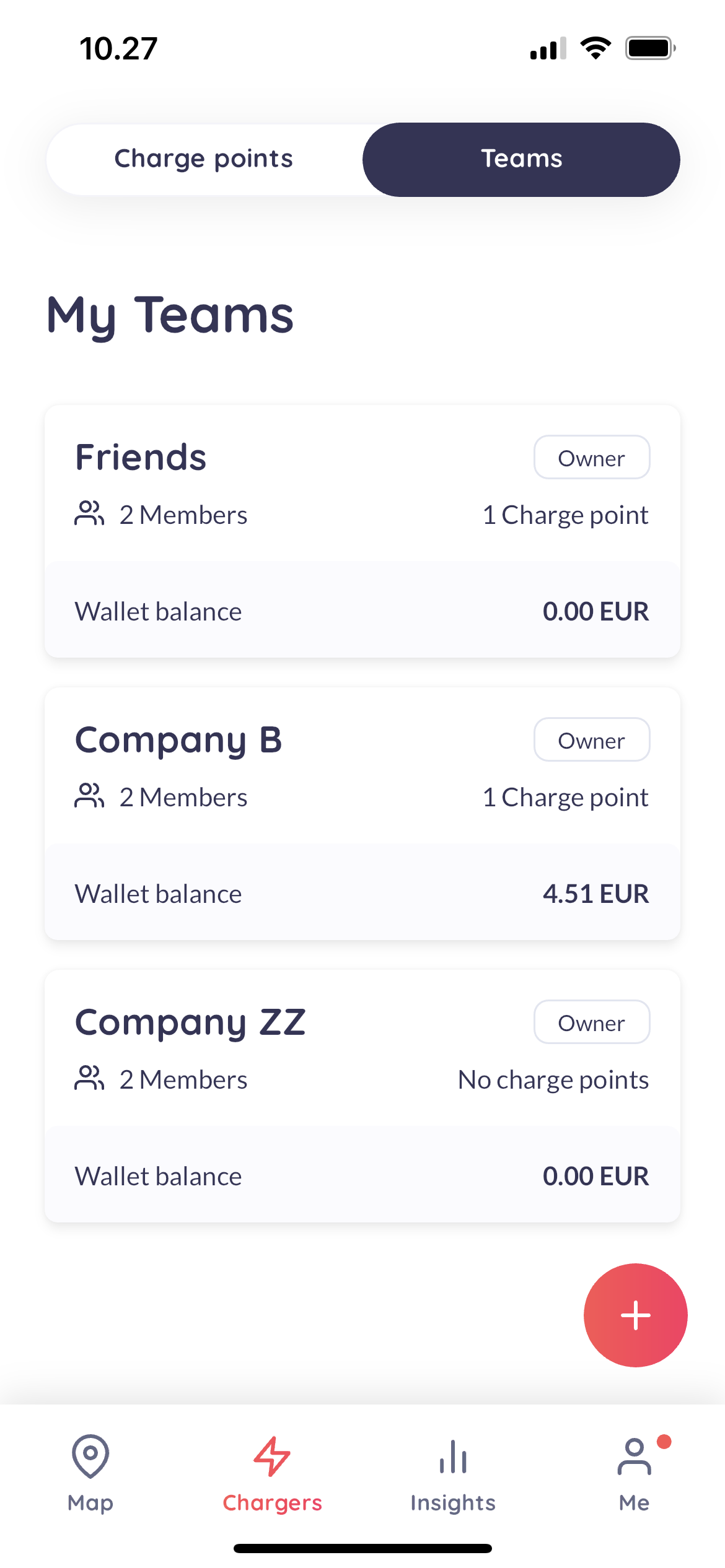Open the Me profile icon
The height and width of the screenshot is (1568, 725).
pos(634,1456)
